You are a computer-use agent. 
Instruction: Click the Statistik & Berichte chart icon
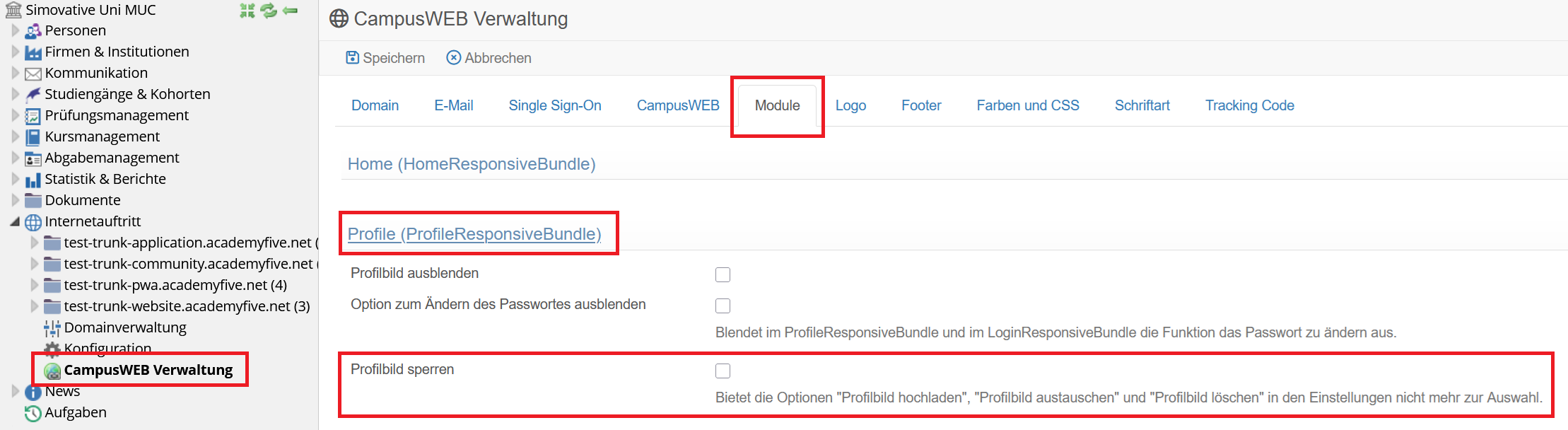tap(33, 180)
